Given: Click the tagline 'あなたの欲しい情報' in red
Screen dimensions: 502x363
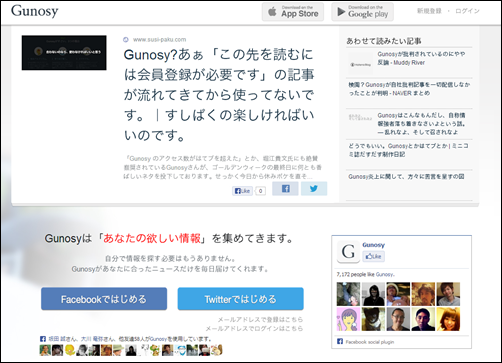Looking at the screenshot, I should (152, 238).
